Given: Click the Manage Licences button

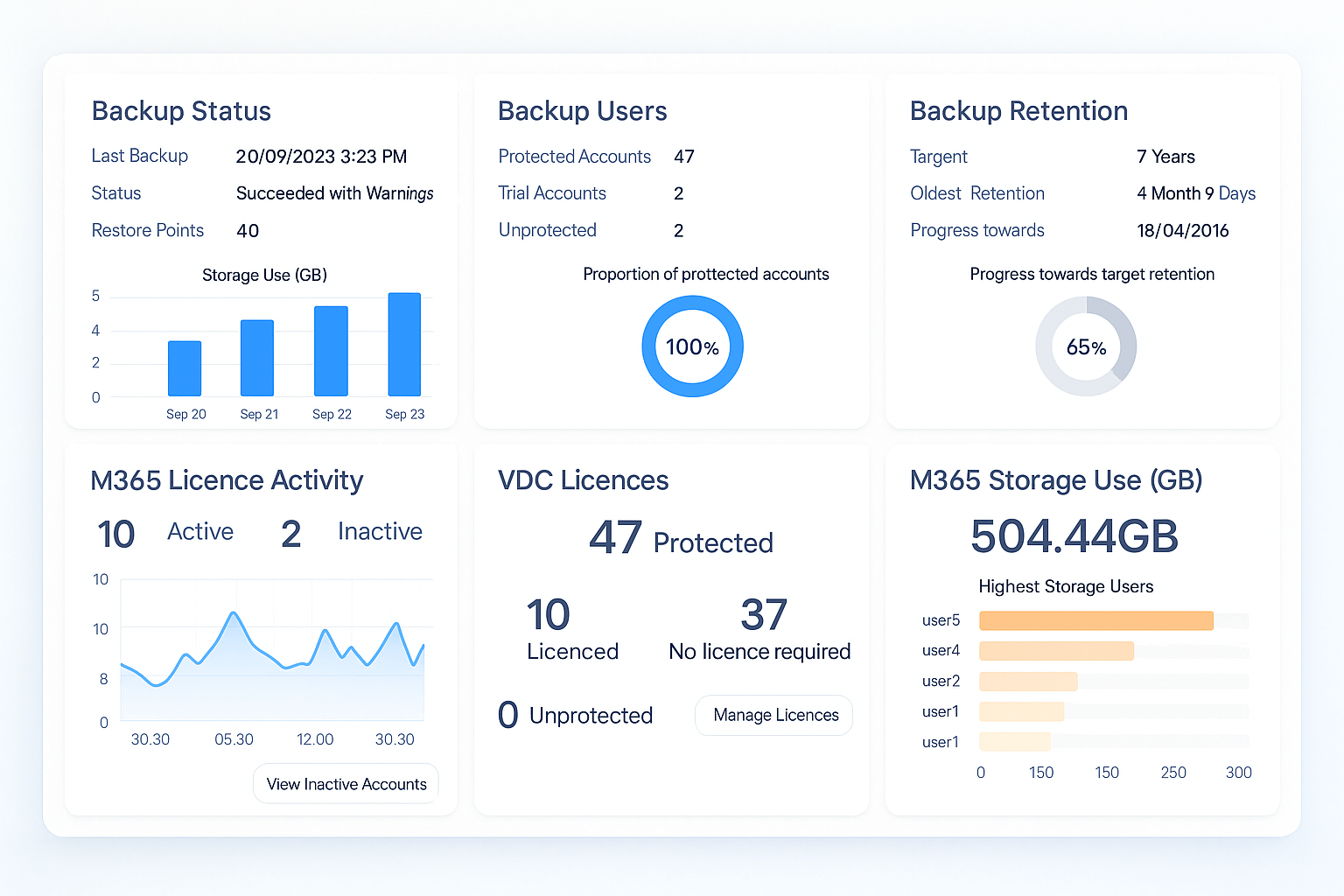Looking at the screenshot, I should click(774, 715).
